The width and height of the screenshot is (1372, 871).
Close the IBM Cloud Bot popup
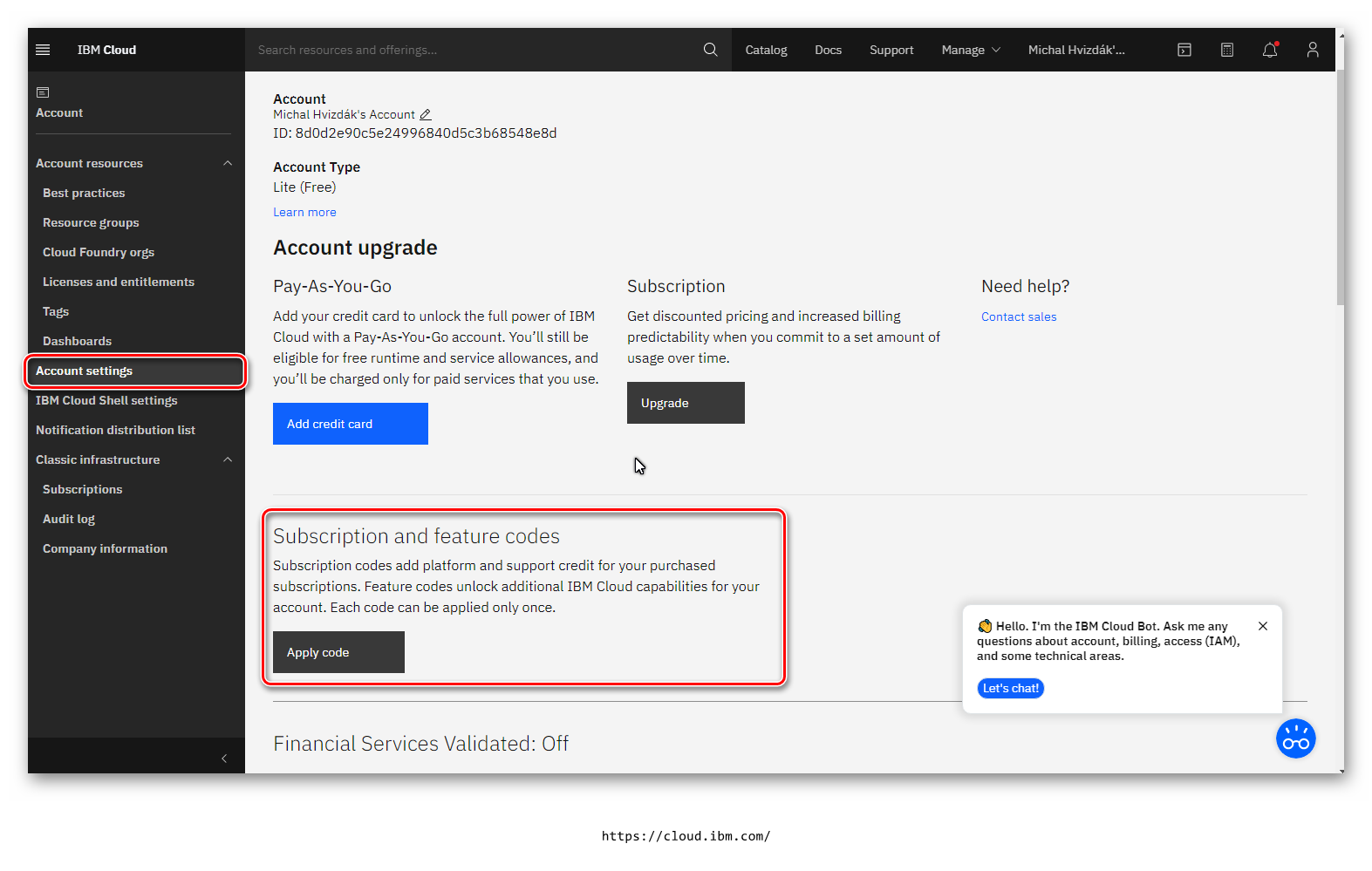coord(1262,626)
